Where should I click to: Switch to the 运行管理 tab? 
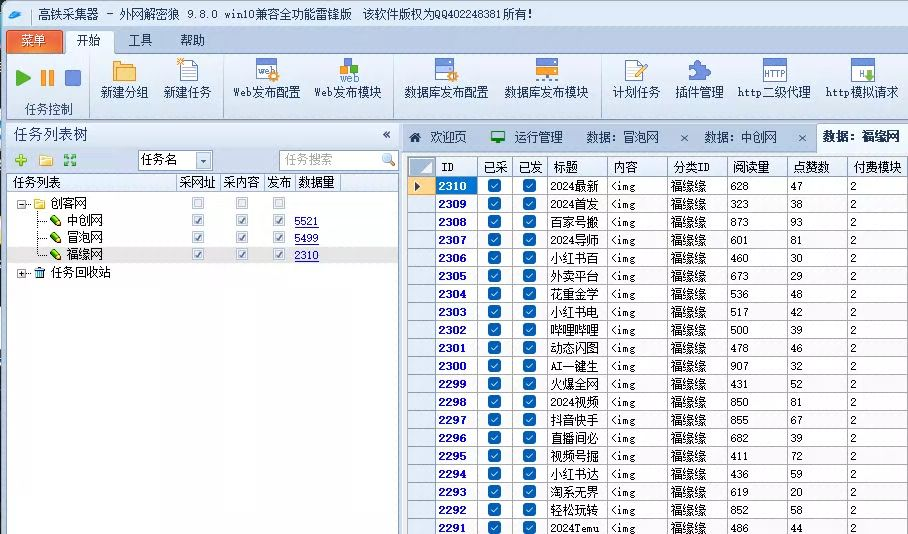pyautogui.click(x=526, y=137)
